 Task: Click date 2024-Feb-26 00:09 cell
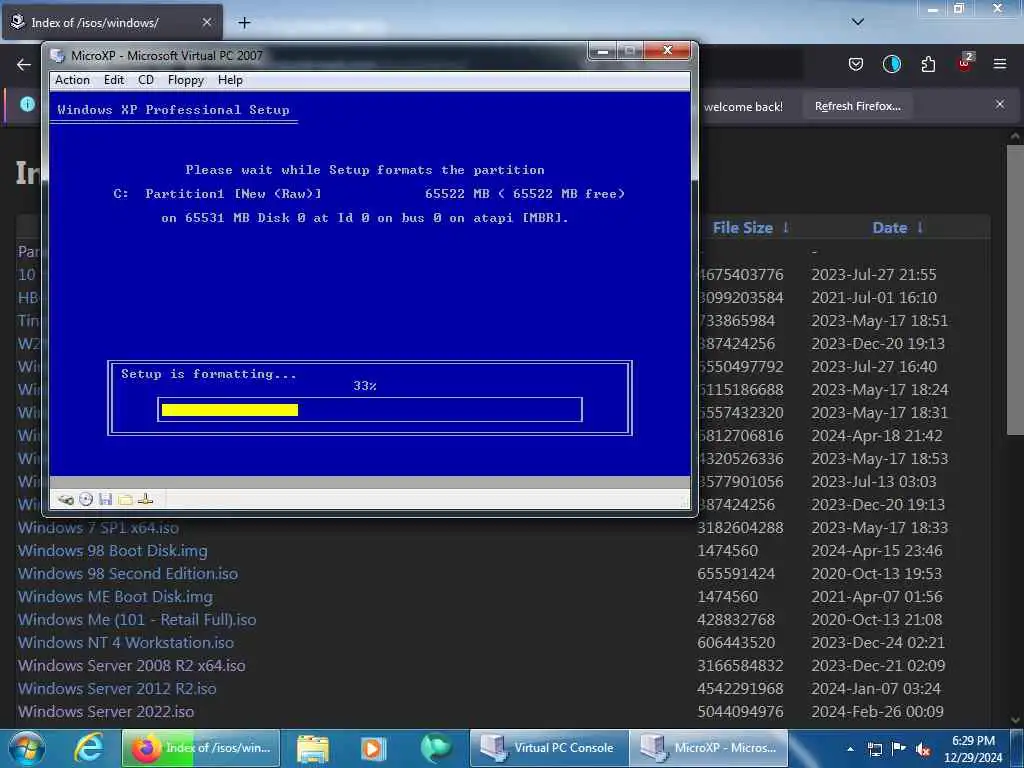[x=877, y=711]
